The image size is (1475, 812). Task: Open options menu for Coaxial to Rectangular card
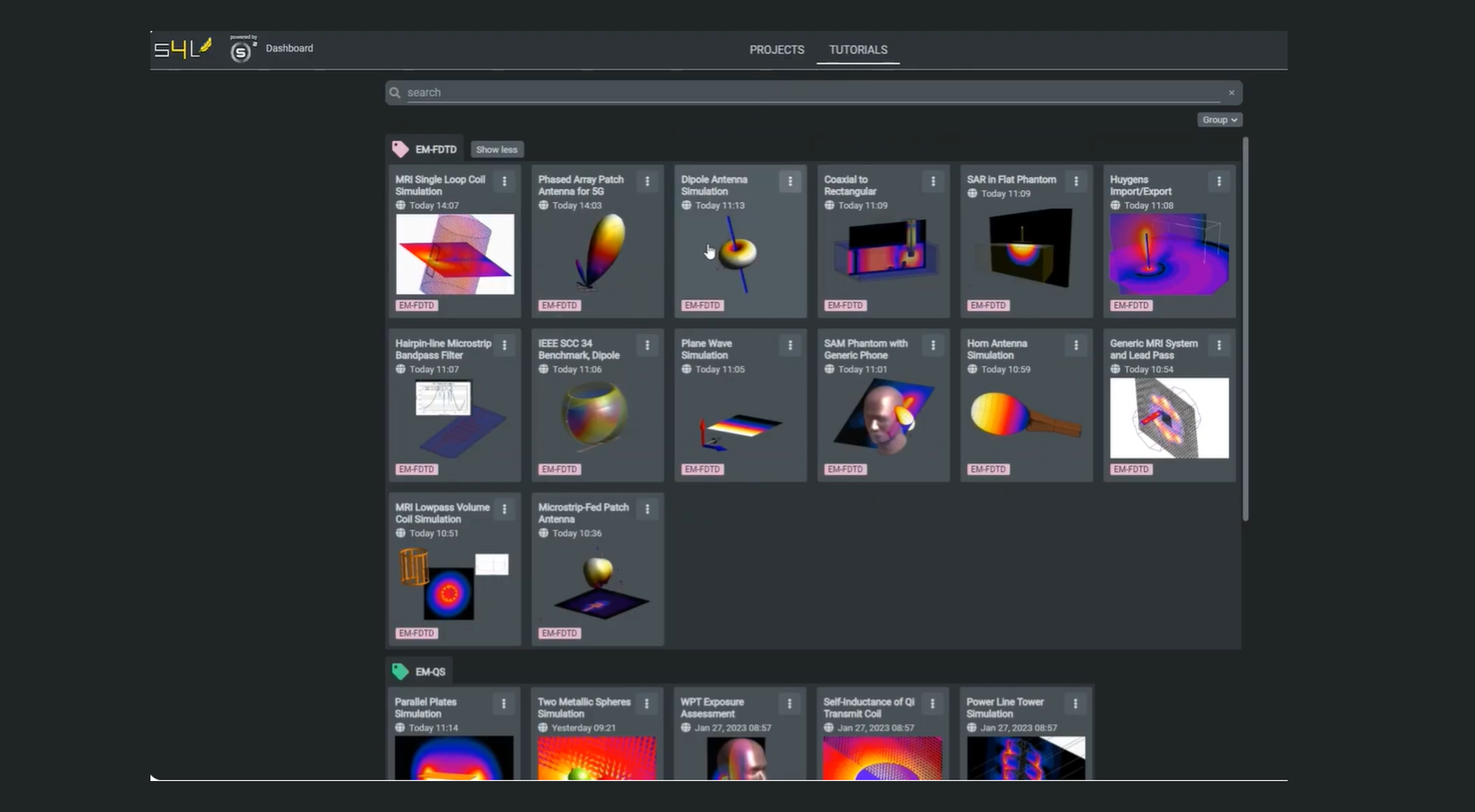pyautogui.click(x=933, y=181)
